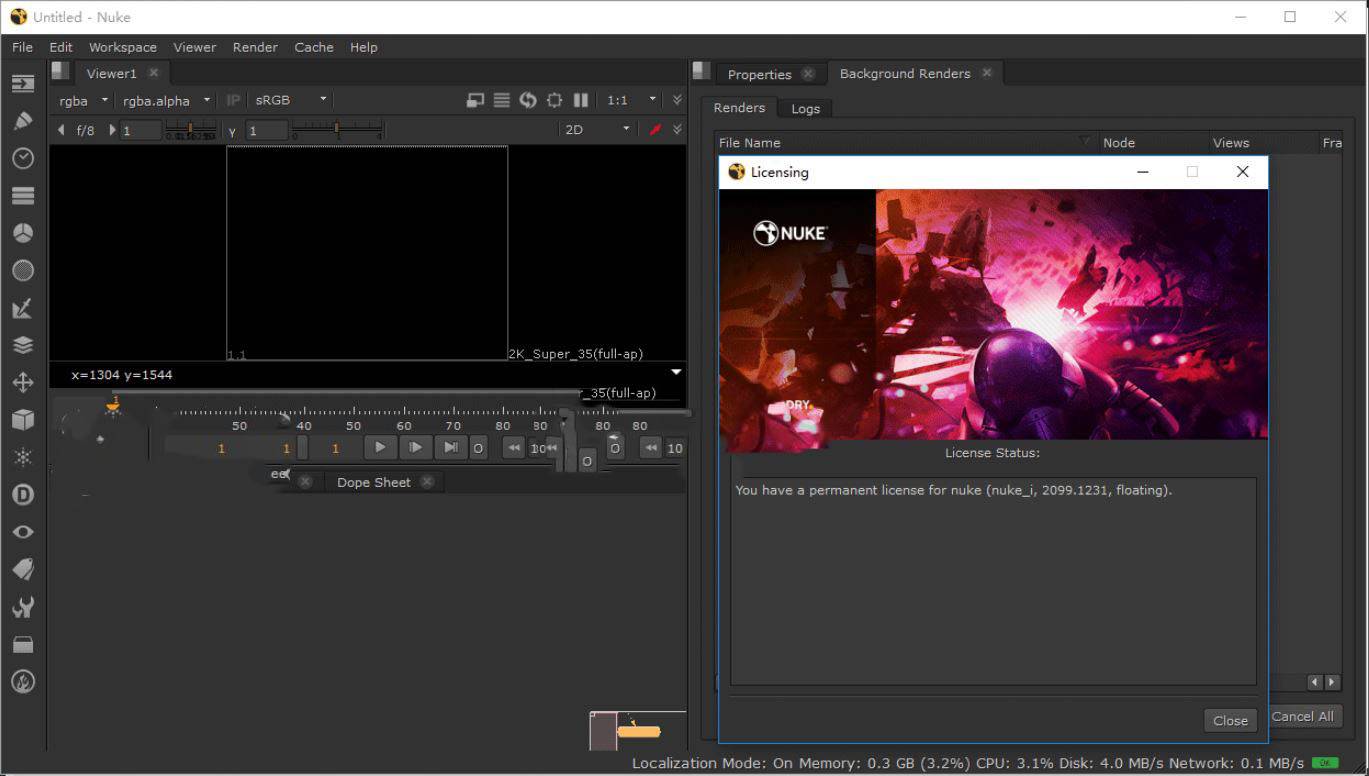Click the viewer refresh icon
Image resolution: width=1369 pixels, height=776 pixels.
point(528,100)
